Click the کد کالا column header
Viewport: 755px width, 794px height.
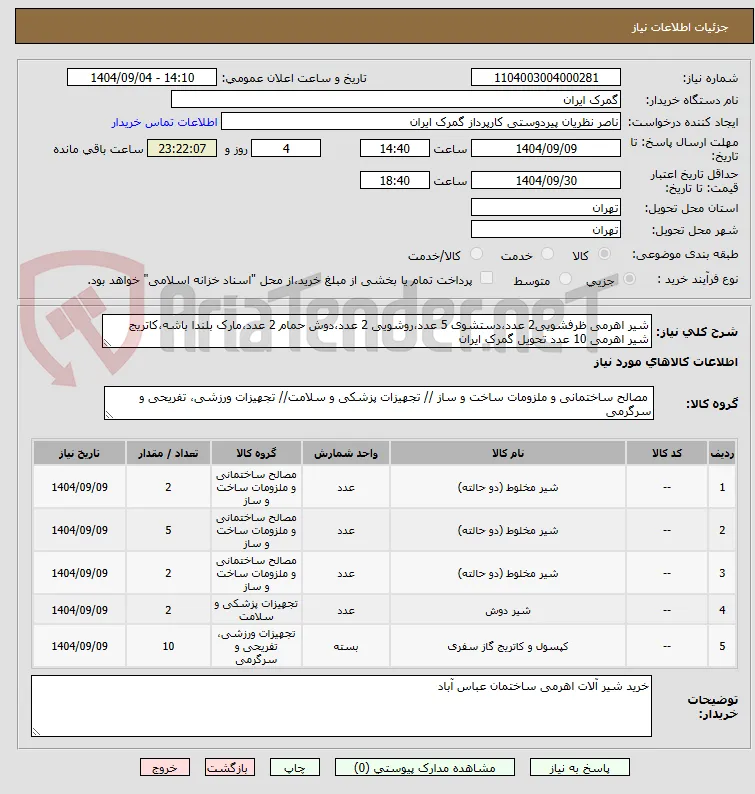[666, 453]
